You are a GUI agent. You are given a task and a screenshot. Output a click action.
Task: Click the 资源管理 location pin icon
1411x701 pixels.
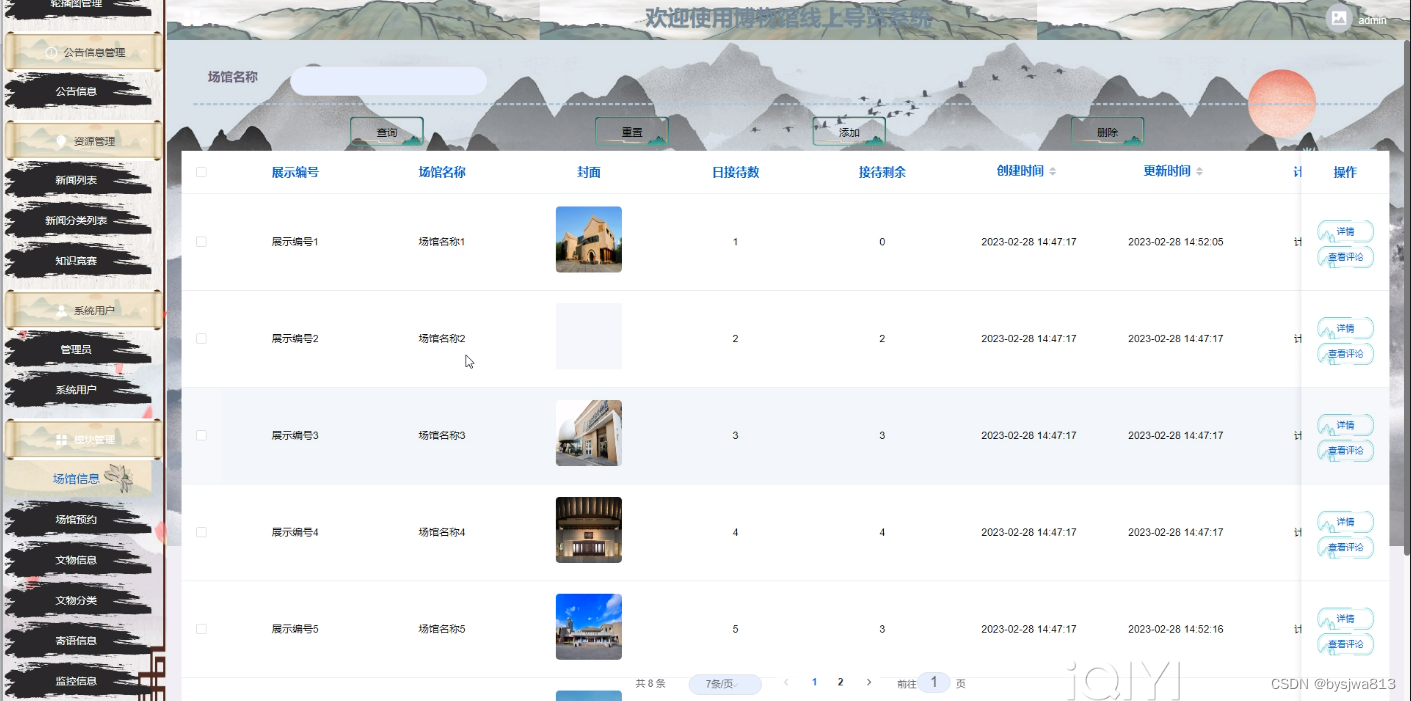coord(62,141)
